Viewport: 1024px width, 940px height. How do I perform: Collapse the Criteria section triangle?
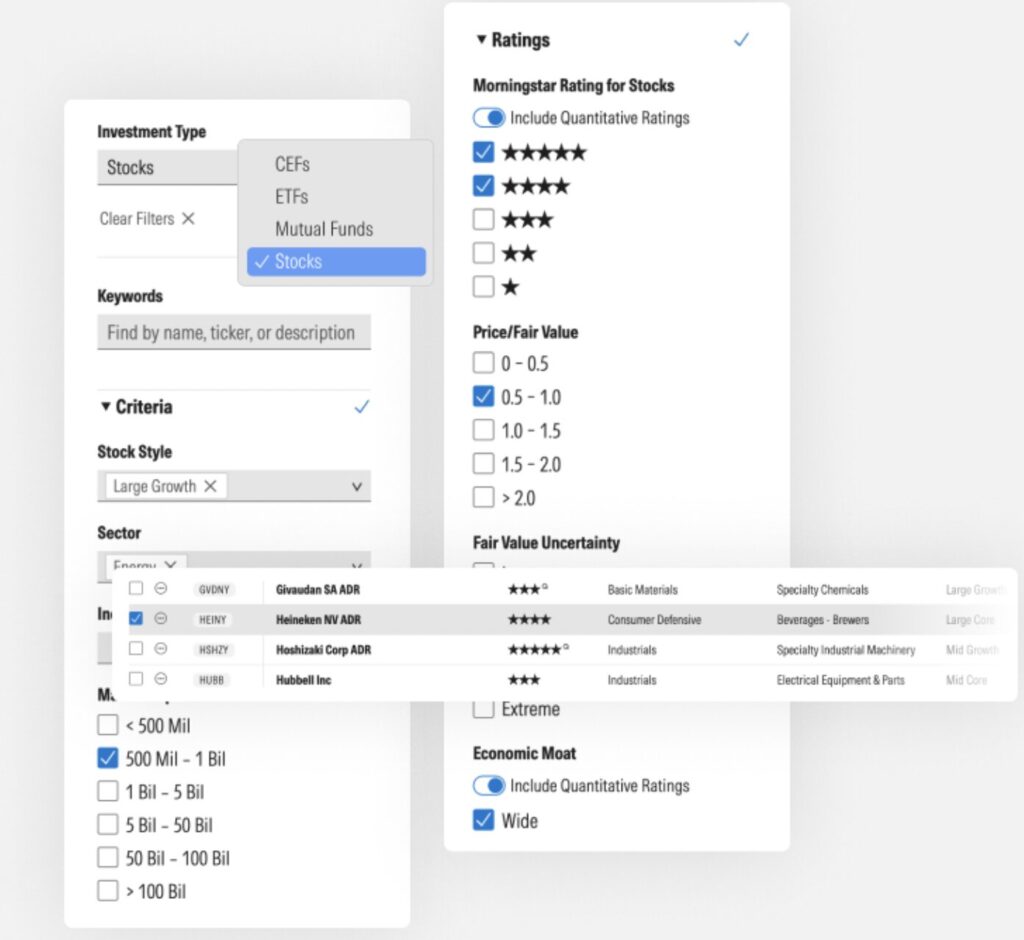click(105, 406)
